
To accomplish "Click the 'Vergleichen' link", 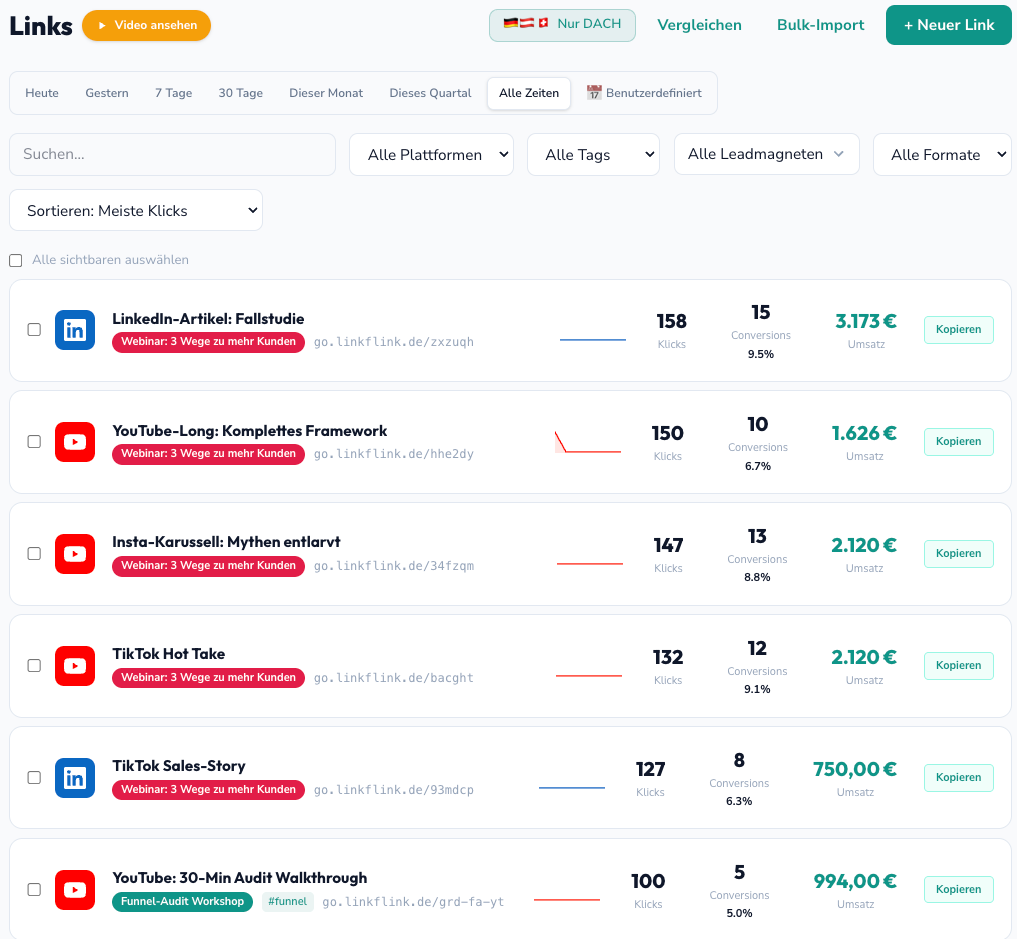I will pos(699,25).
